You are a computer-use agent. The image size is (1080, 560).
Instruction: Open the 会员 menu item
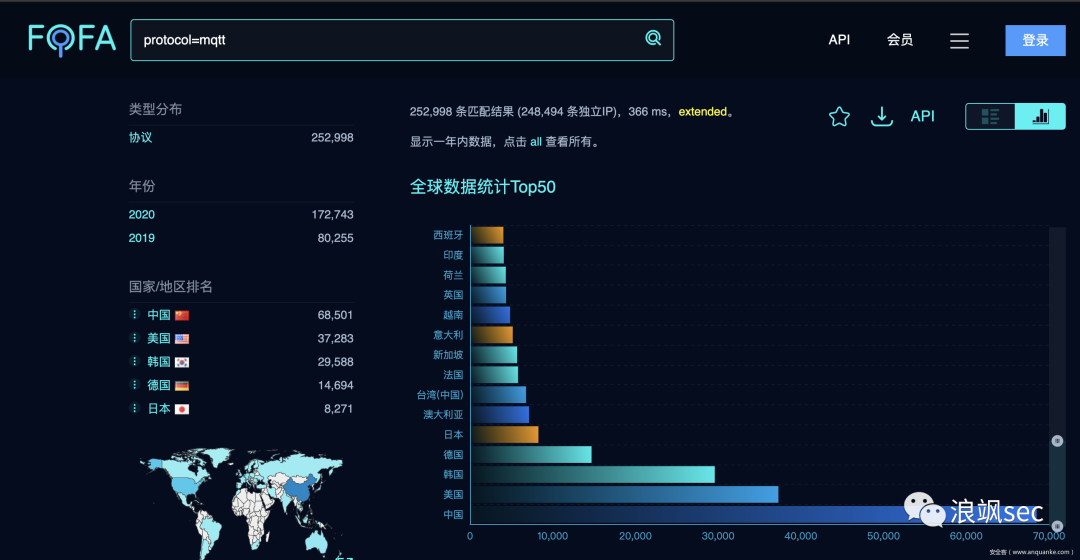point(900,40)
